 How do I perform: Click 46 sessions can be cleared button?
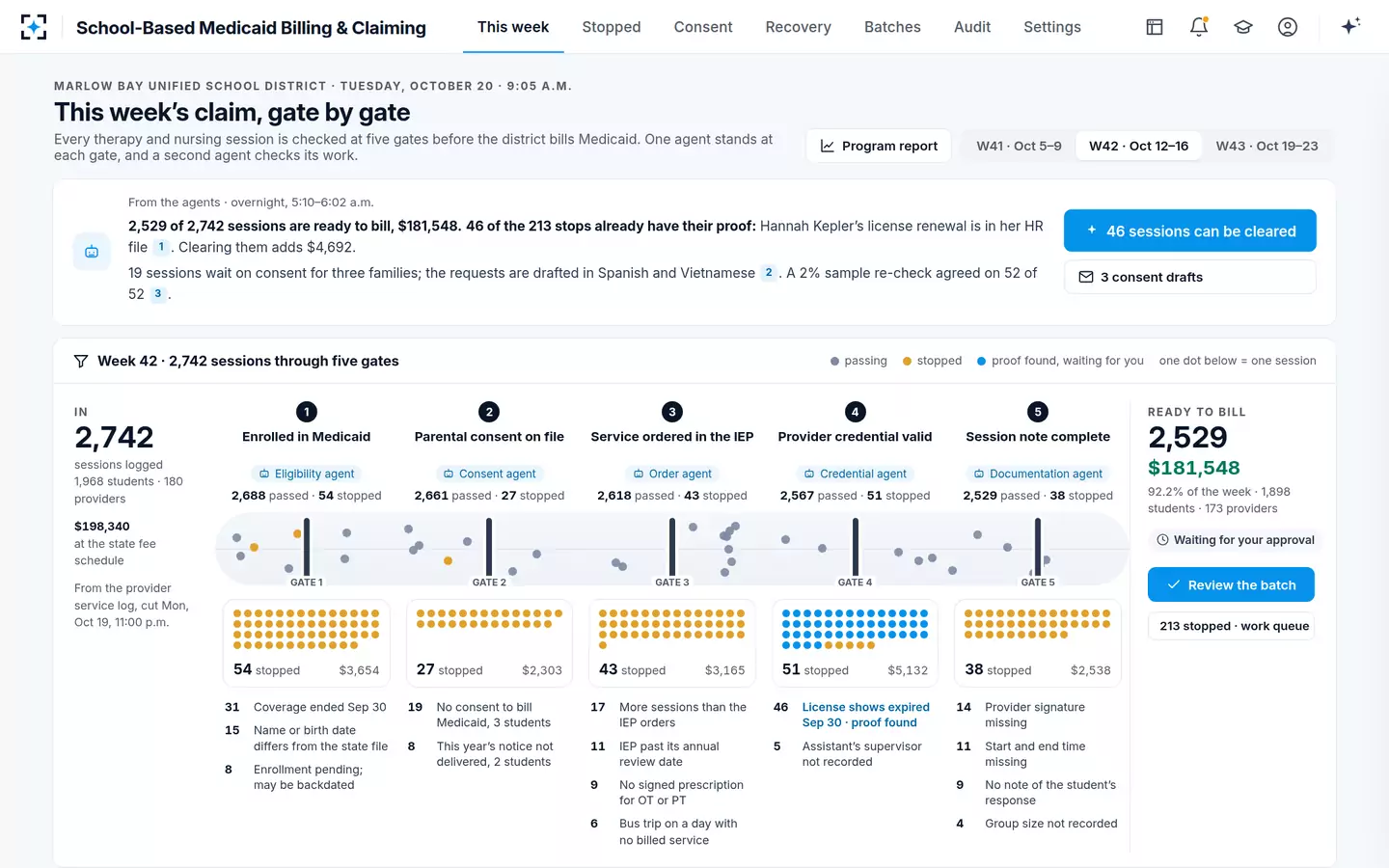1190,231
